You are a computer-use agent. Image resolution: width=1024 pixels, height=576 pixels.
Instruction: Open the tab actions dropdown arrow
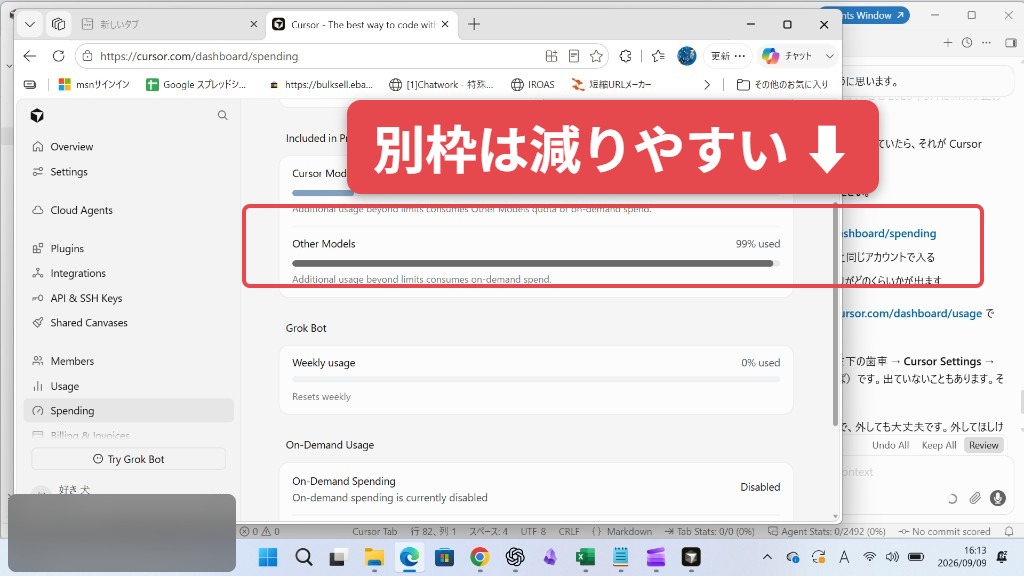[x=29, y=24]
